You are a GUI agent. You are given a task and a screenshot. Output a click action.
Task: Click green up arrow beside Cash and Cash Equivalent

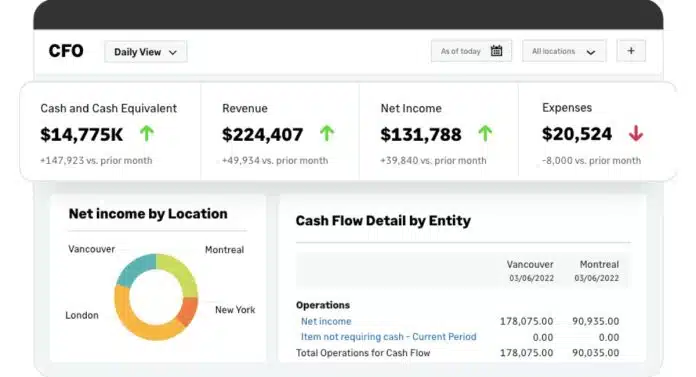point(147,133)
